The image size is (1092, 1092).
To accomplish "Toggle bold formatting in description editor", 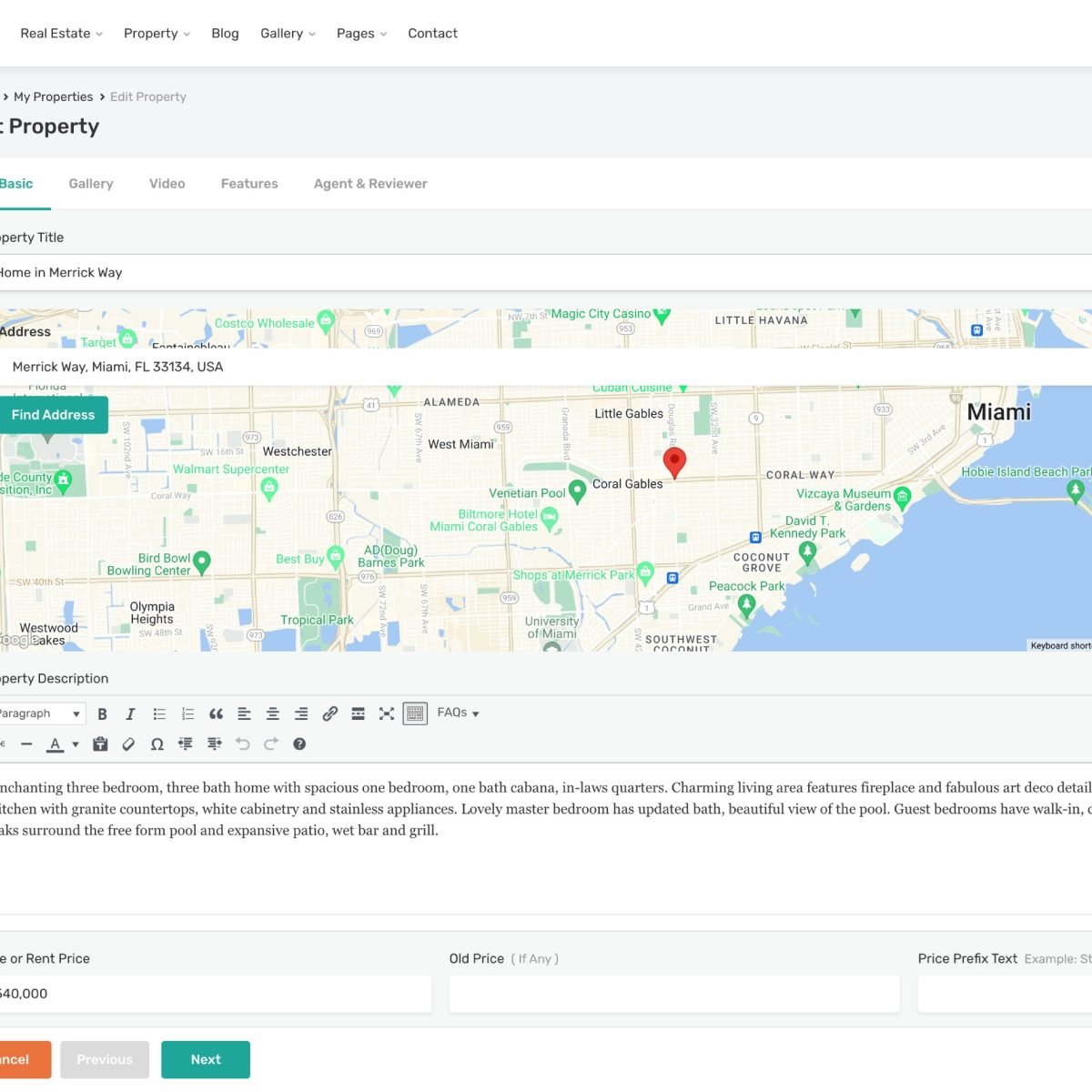I will pyautogui.click(x=102, y=714).
